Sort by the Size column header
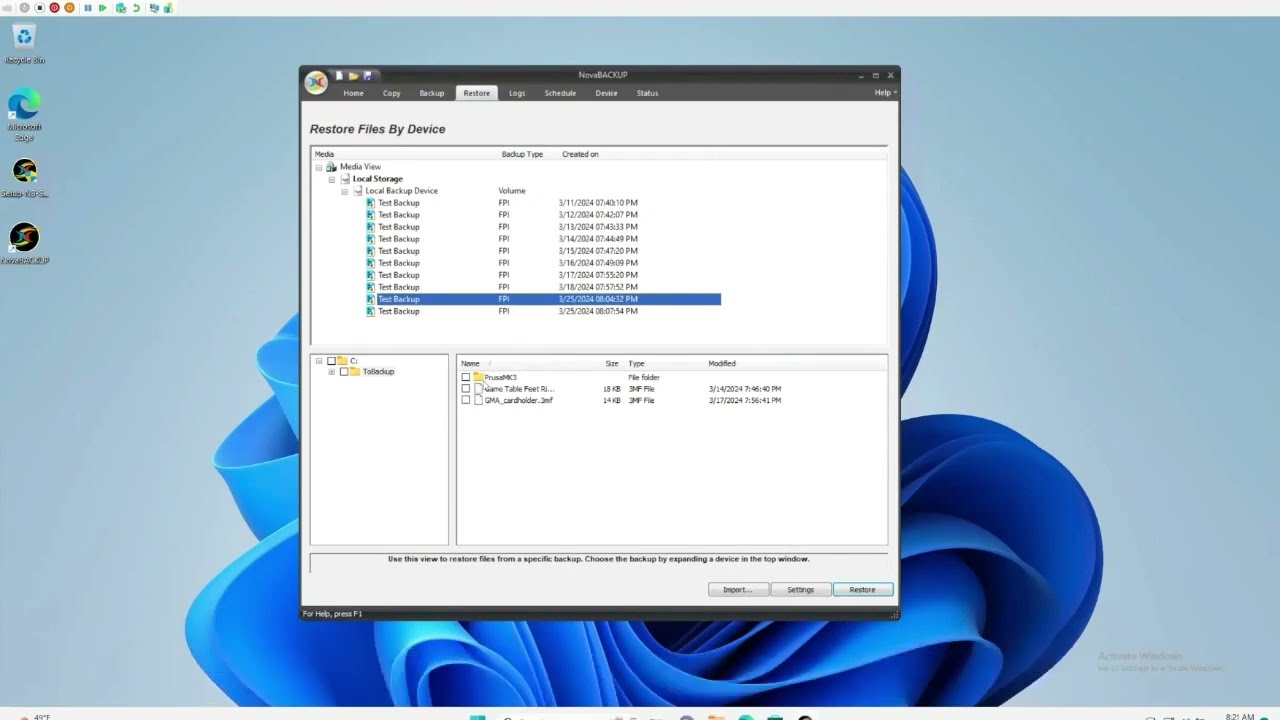The image size is (1280, 720). (612, 363)
